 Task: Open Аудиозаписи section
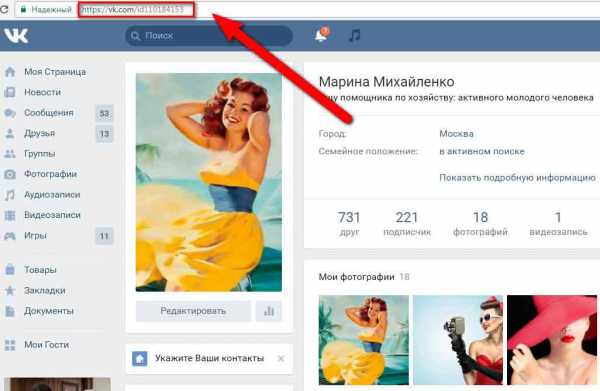click(x=52, y=195)
